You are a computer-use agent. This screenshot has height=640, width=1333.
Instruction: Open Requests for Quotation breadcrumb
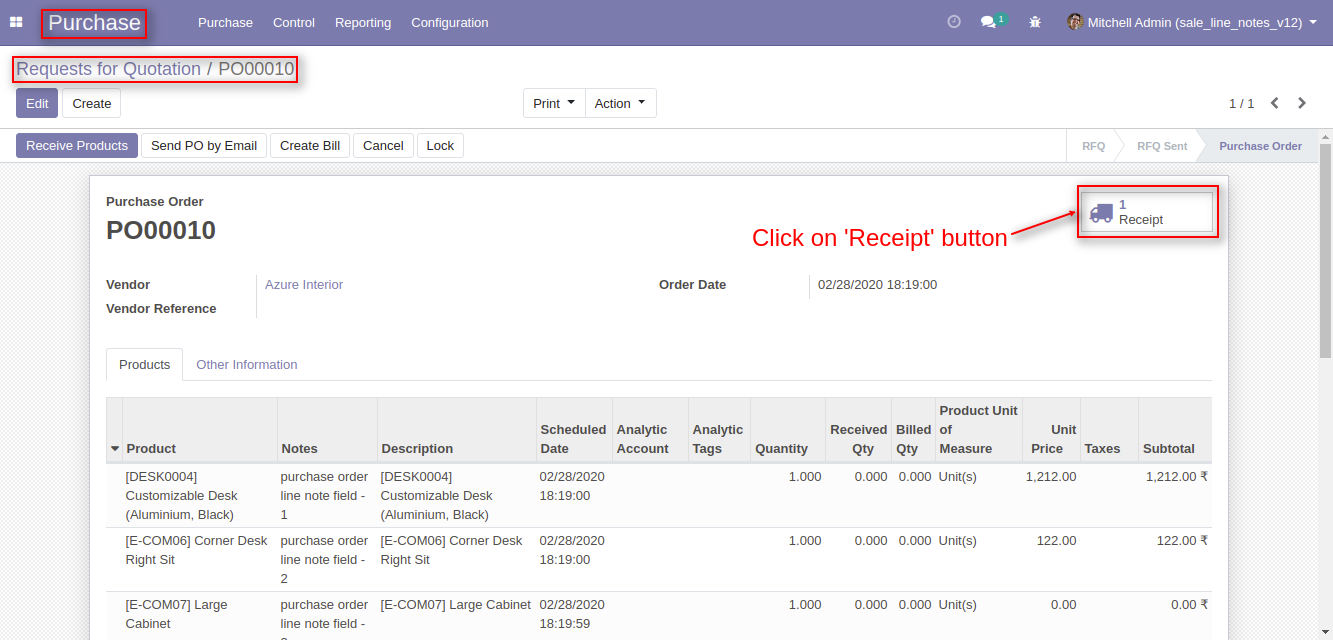[109, 69]
